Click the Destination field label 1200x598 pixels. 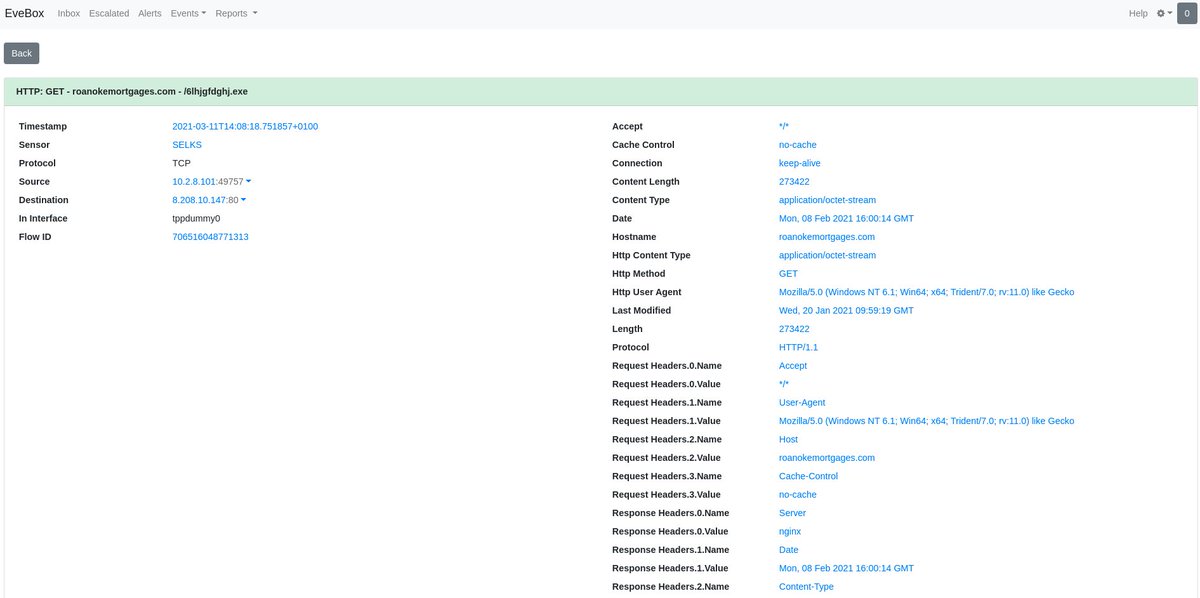[x=44, y=200]
